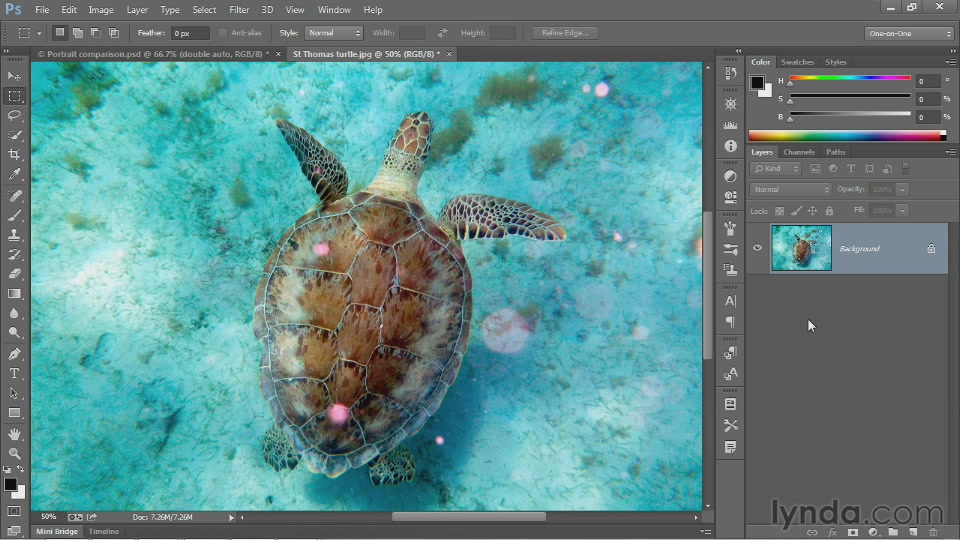Toggle Lock all padlock icon
This screenshot has height=540, width=960.
tap(829, 211)
